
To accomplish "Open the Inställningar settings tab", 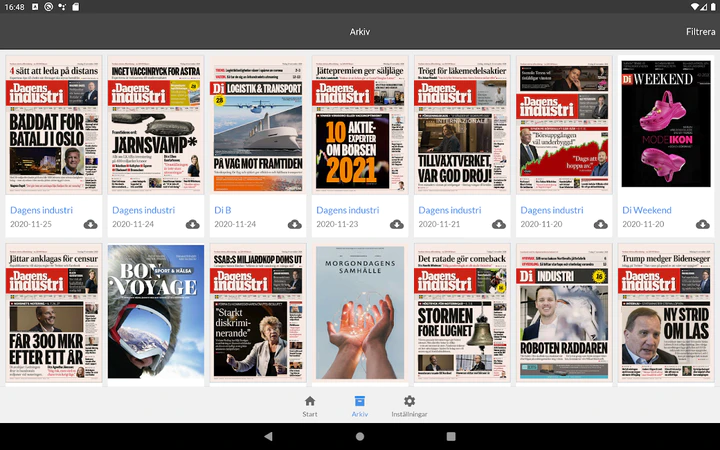I will point(409,406).
